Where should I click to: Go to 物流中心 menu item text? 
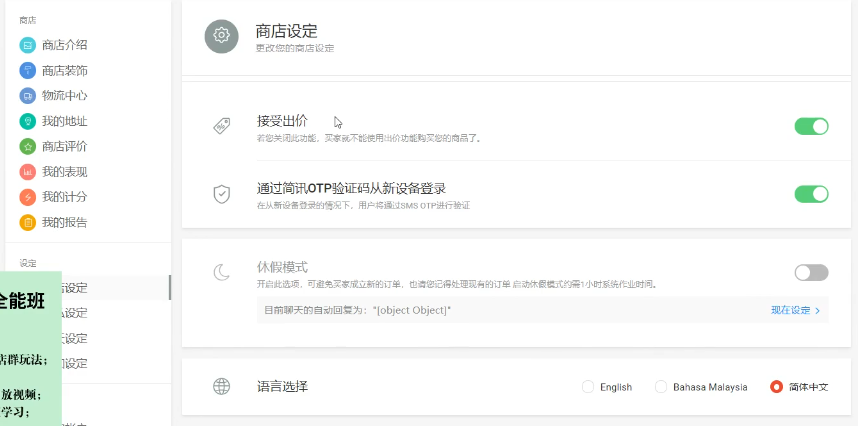tap(64, 96)
